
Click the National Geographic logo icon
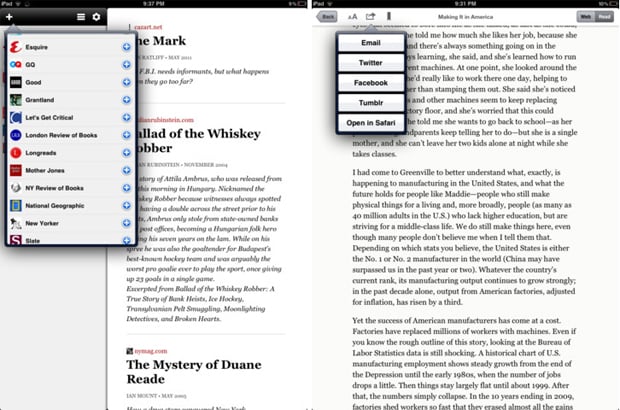click(15, 206)
